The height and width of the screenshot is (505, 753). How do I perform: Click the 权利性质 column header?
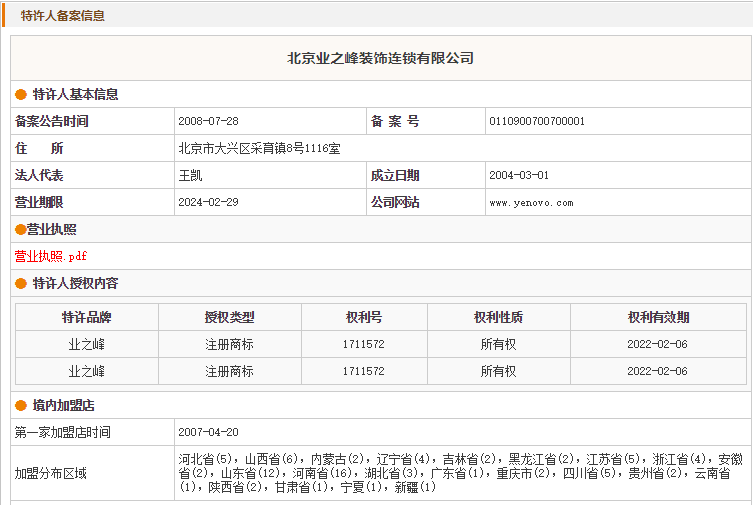tap(498, 318)
